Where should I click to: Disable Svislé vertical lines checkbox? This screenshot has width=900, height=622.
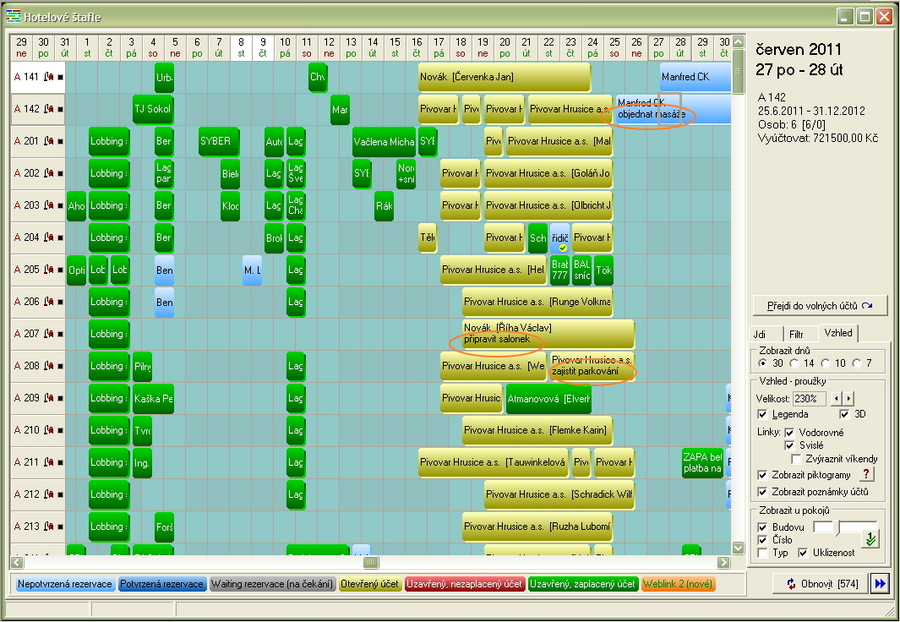tap(789, 445)
